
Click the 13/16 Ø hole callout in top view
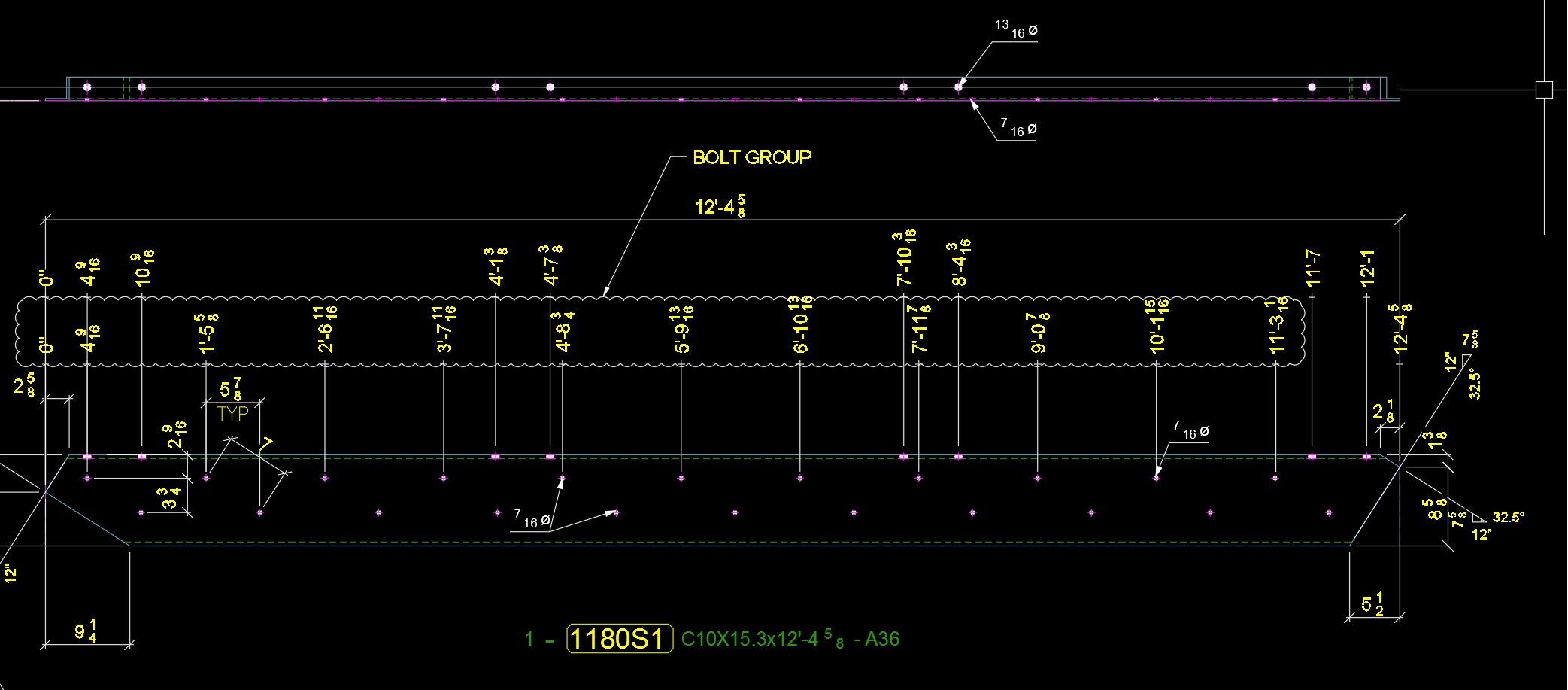click(1014, 29)
